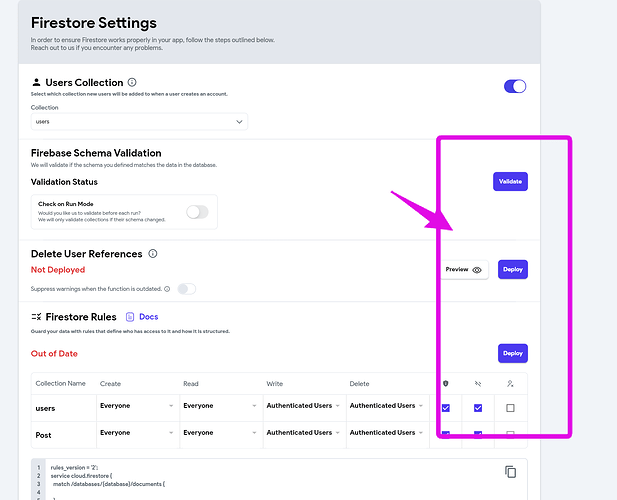Image resolution: width=617 pixels, height=500 pixels.
Task: Click the Delete User References info icon
Action: 153,254
